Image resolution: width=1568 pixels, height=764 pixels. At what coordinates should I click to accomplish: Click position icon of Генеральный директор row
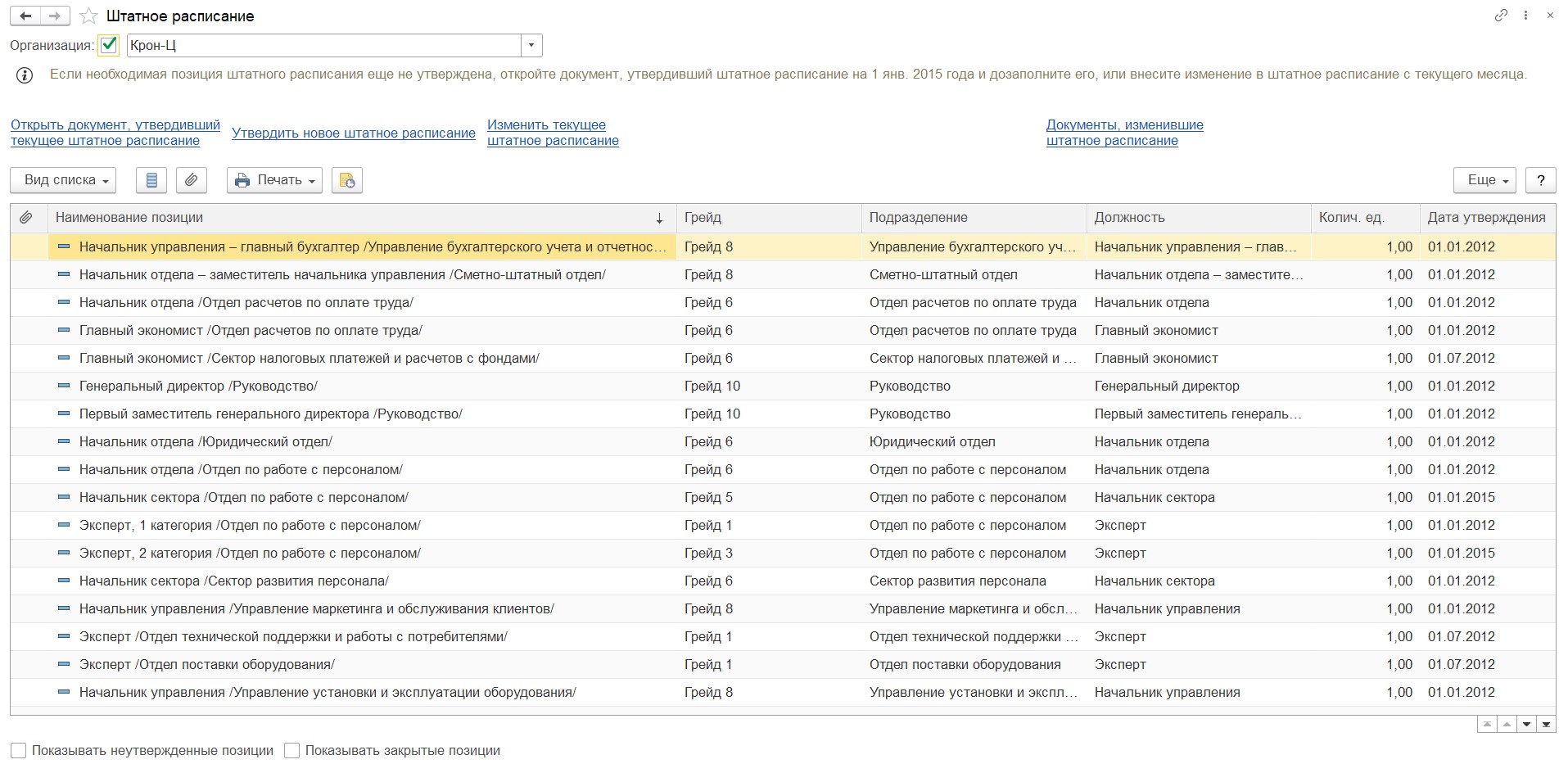(64, 386)
